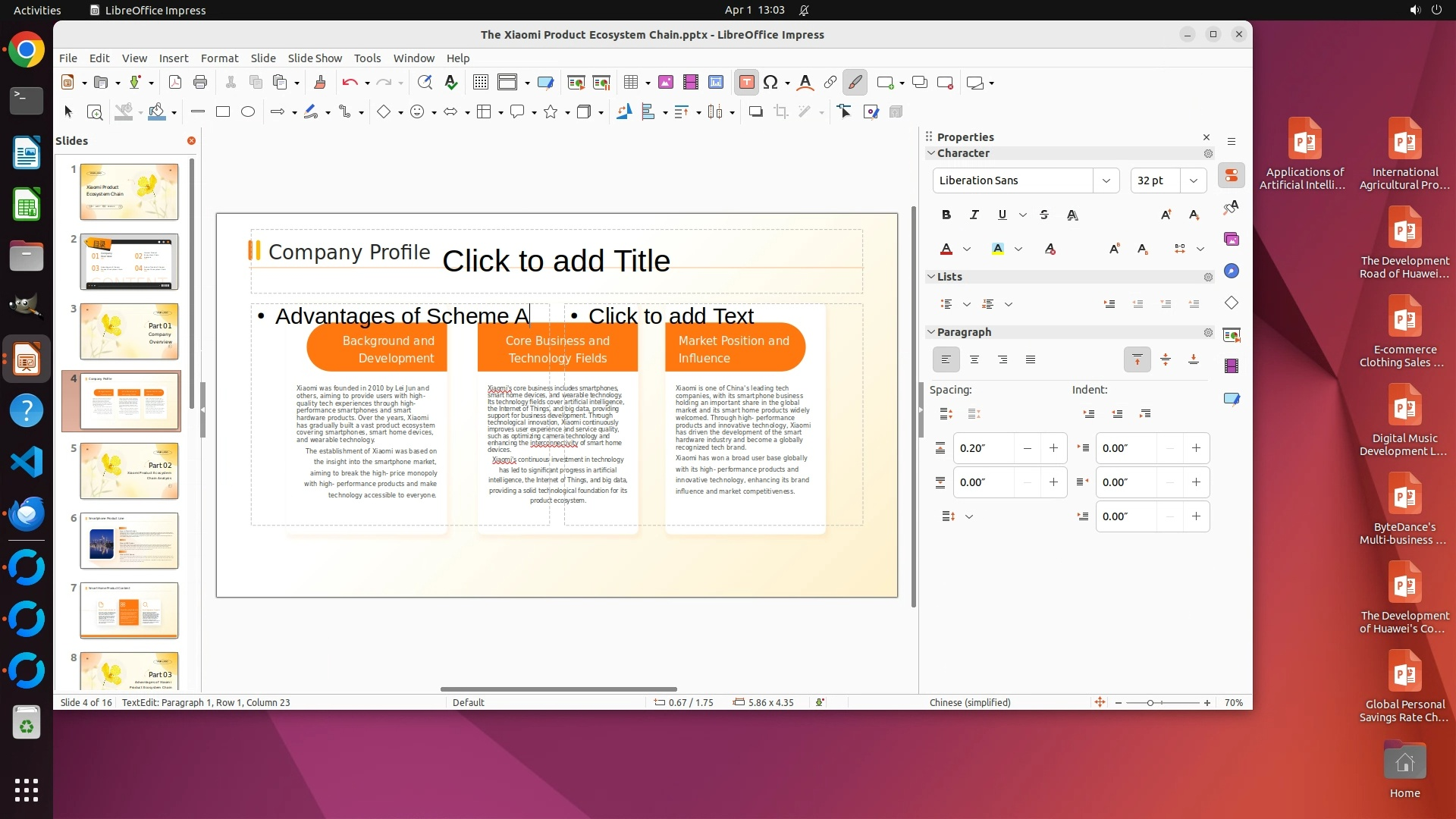Click the zoom slider handle
The image size is (1456, 819).
click(x=1150, y=703)
